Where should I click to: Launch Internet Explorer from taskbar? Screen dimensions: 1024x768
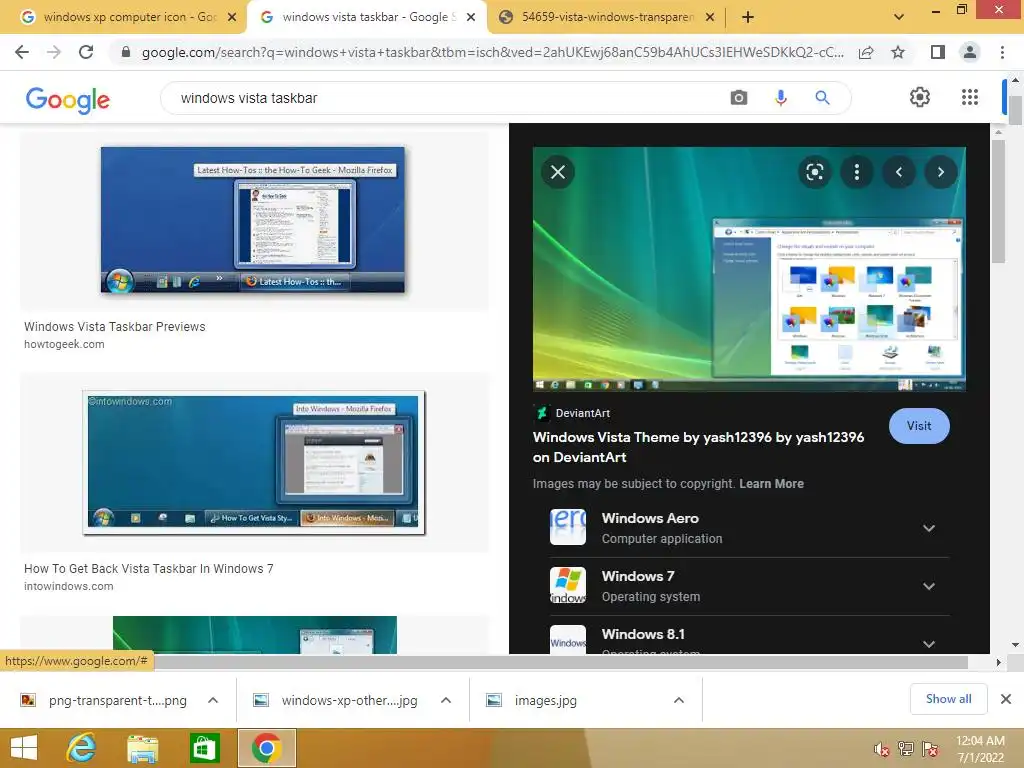pos(82,748)
